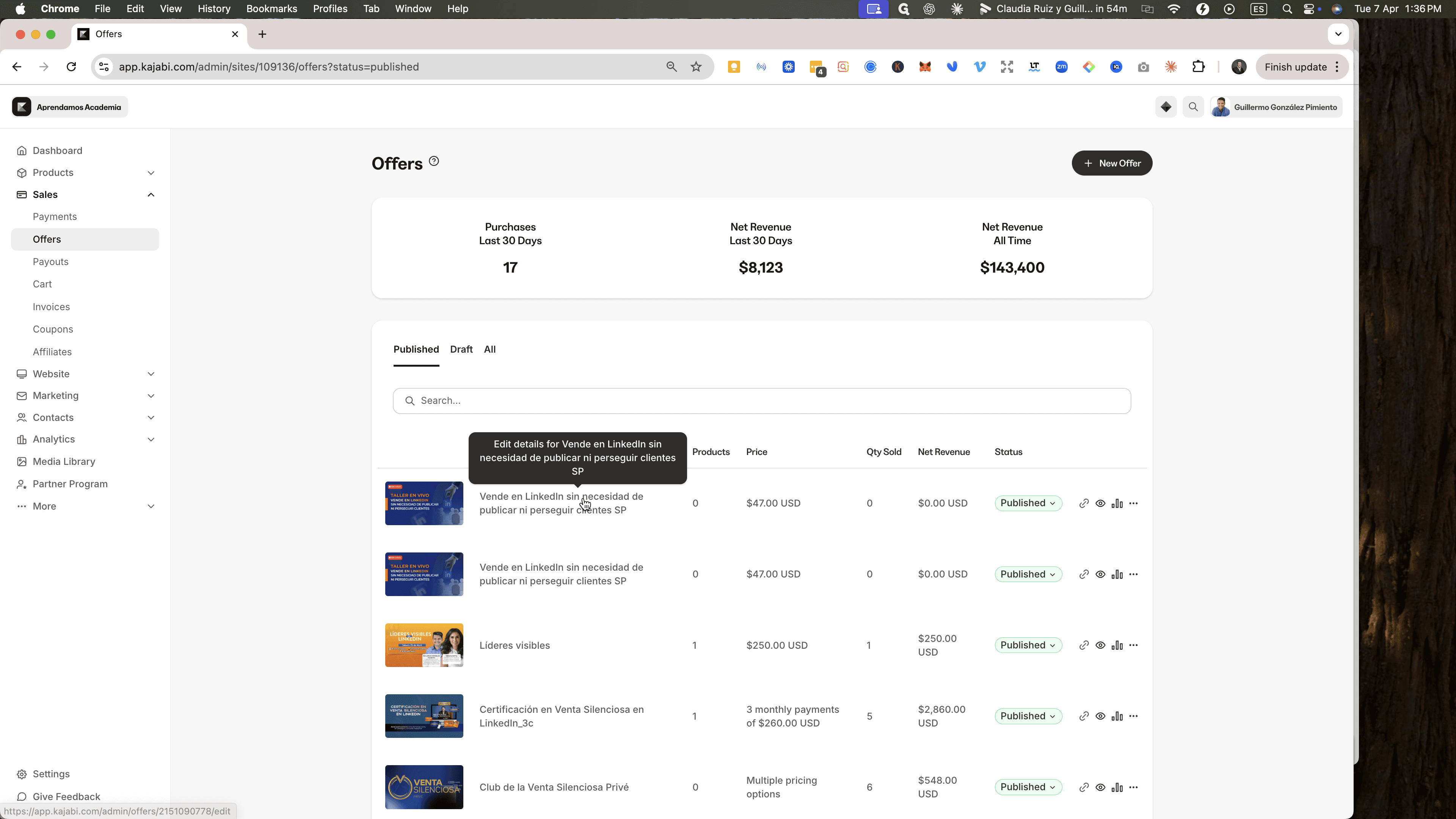Open macOS Spotlight search in menu bar
This screenshot has height=819, width=1456.
(x=1287, y=8)
